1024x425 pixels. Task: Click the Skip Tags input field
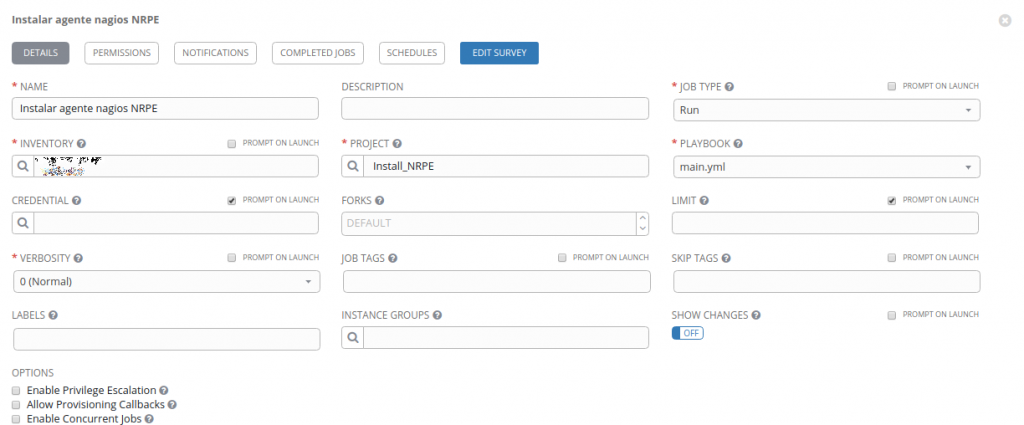tap(827, 281)
